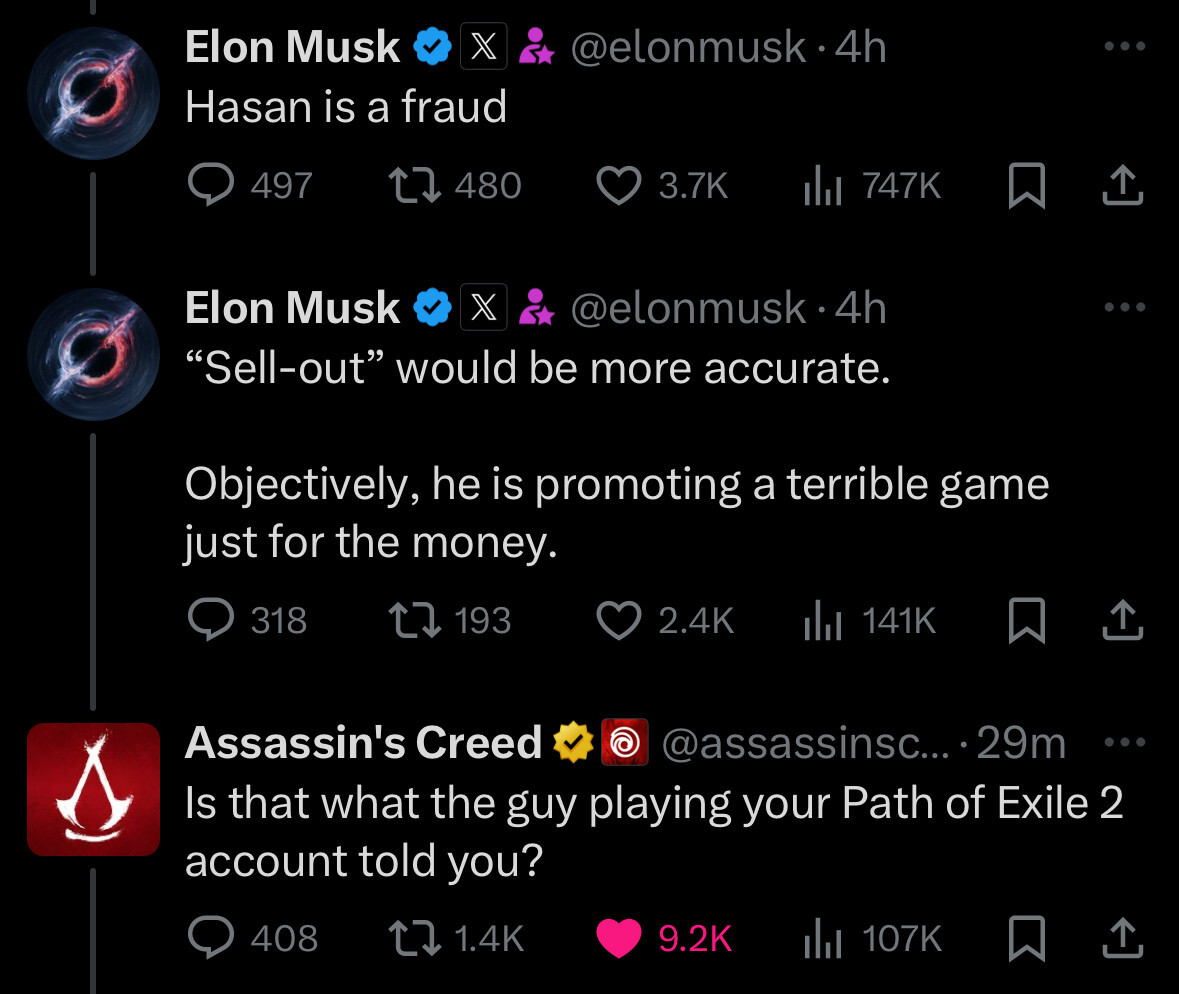Reply to the 'Sell-out' tweet
1179x994 pixels.
coord(209,621)
